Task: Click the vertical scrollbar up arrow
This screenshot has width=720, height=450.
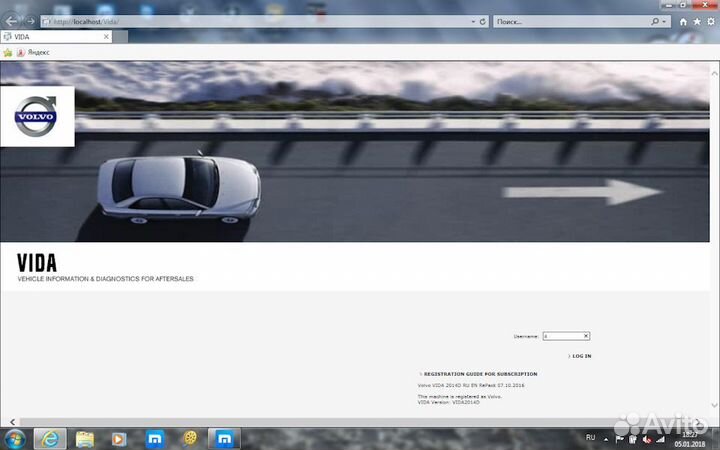Action: pos(714,73)
